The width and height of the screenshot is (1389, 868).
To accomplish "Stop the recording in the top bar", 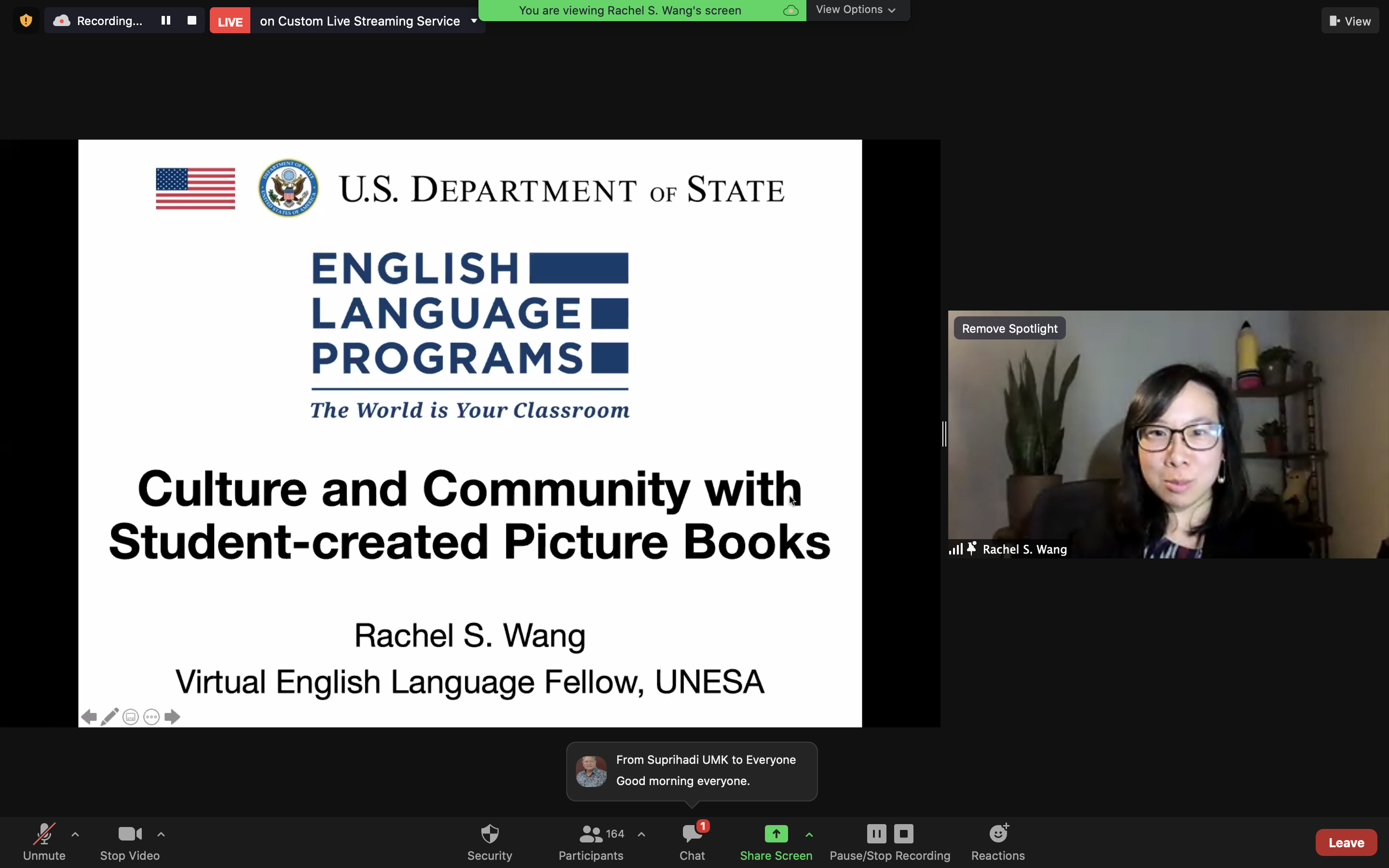I will [x=191, y=21].
